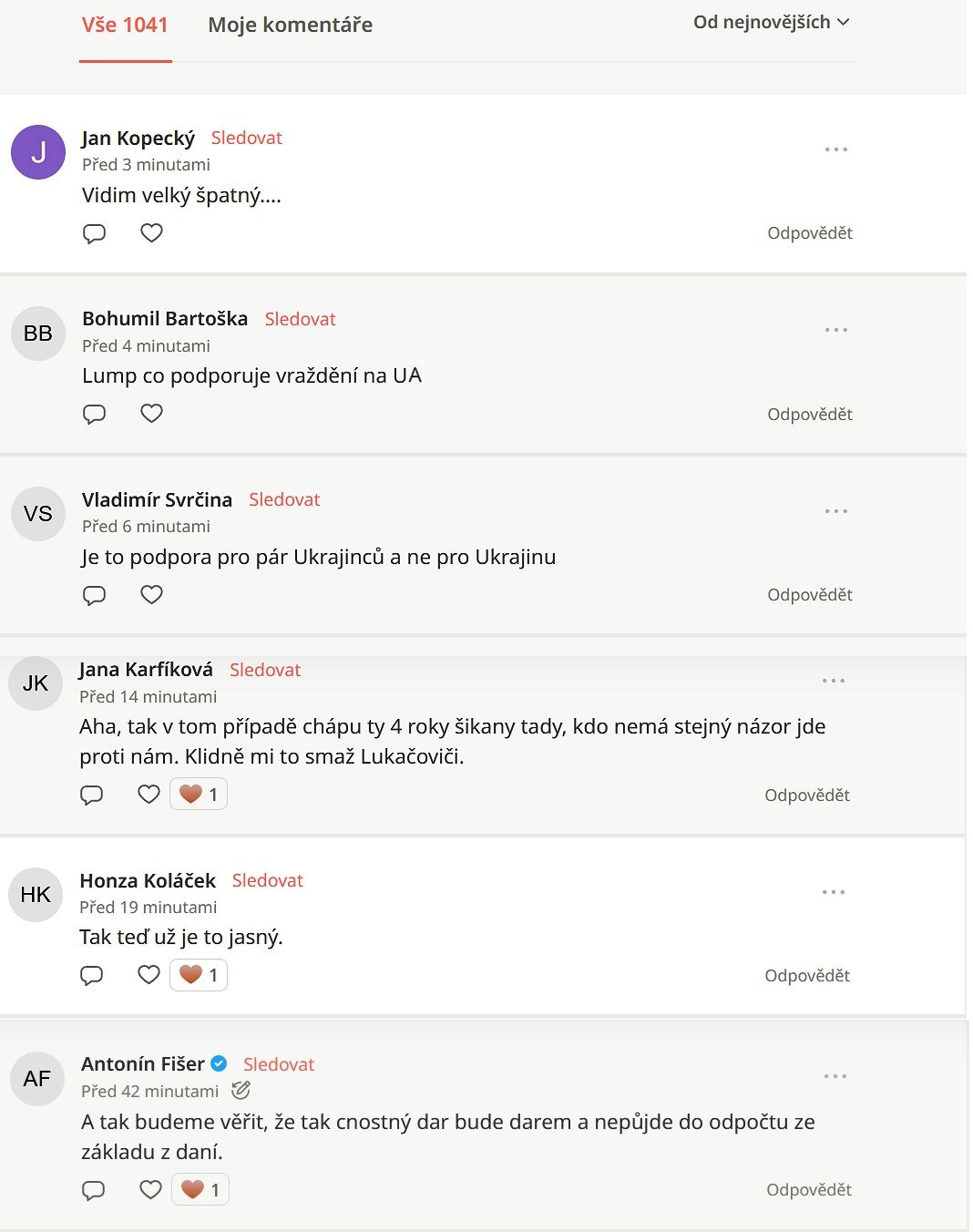
Task: Open comment bubble on Antonín Fišer's comment
Action: click(94, 1190)
